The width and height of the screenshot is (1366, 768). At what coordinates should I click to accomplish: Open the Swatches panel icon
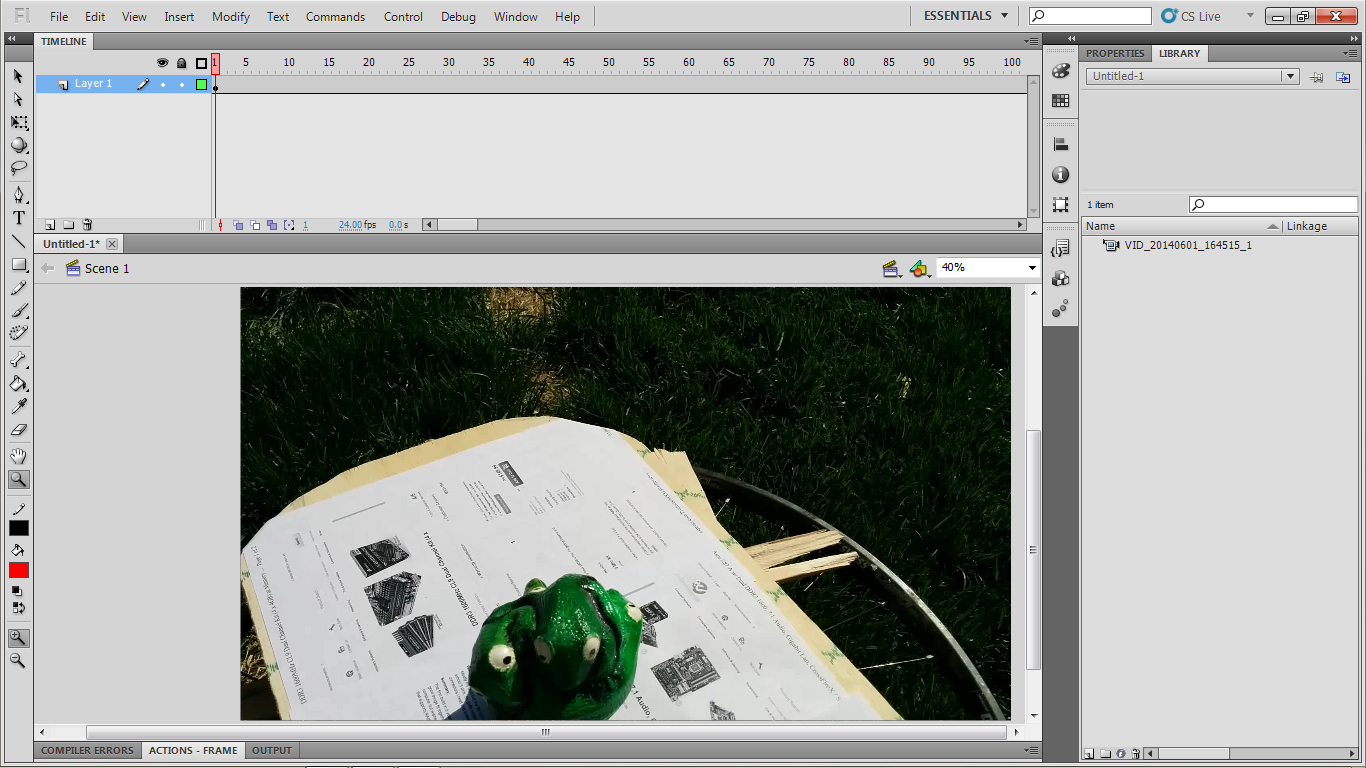[1061, 101]
